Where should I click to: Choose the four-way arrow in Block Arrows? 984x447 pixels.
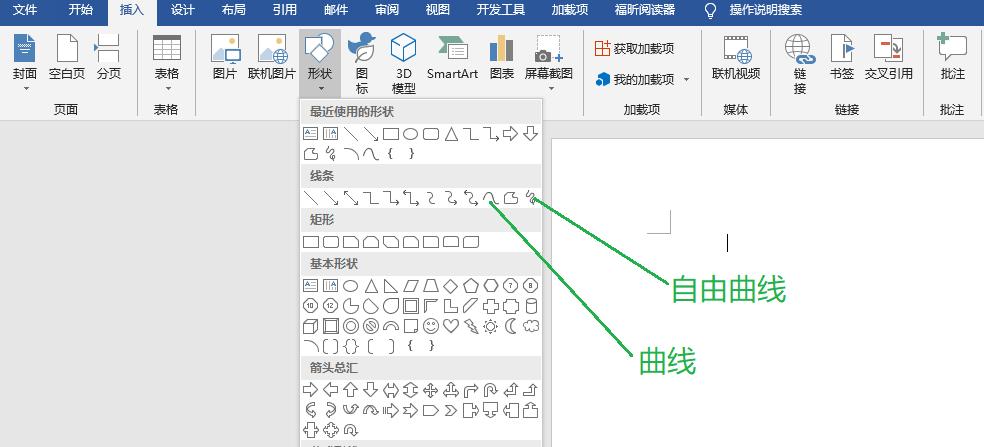(x=430, y=390)
